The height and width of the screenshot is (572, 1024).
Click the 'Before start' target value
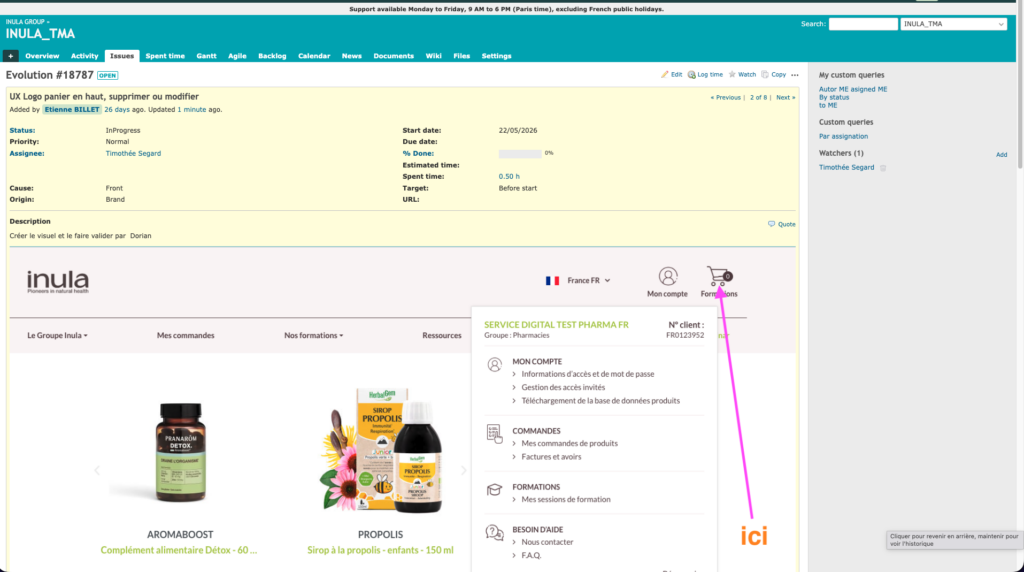click(x=518, y=188)
